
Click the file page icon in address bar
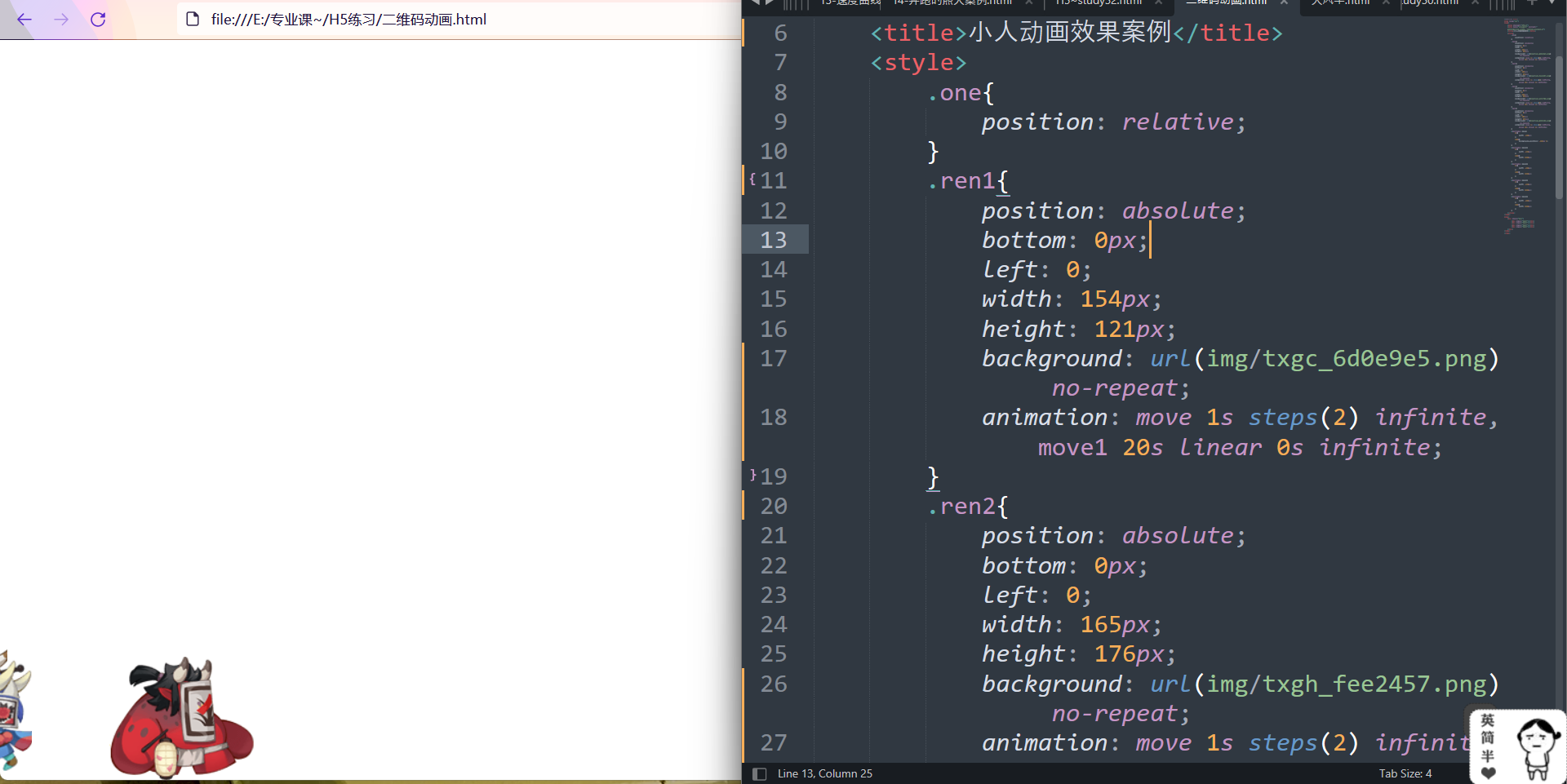tap(193, 19)
